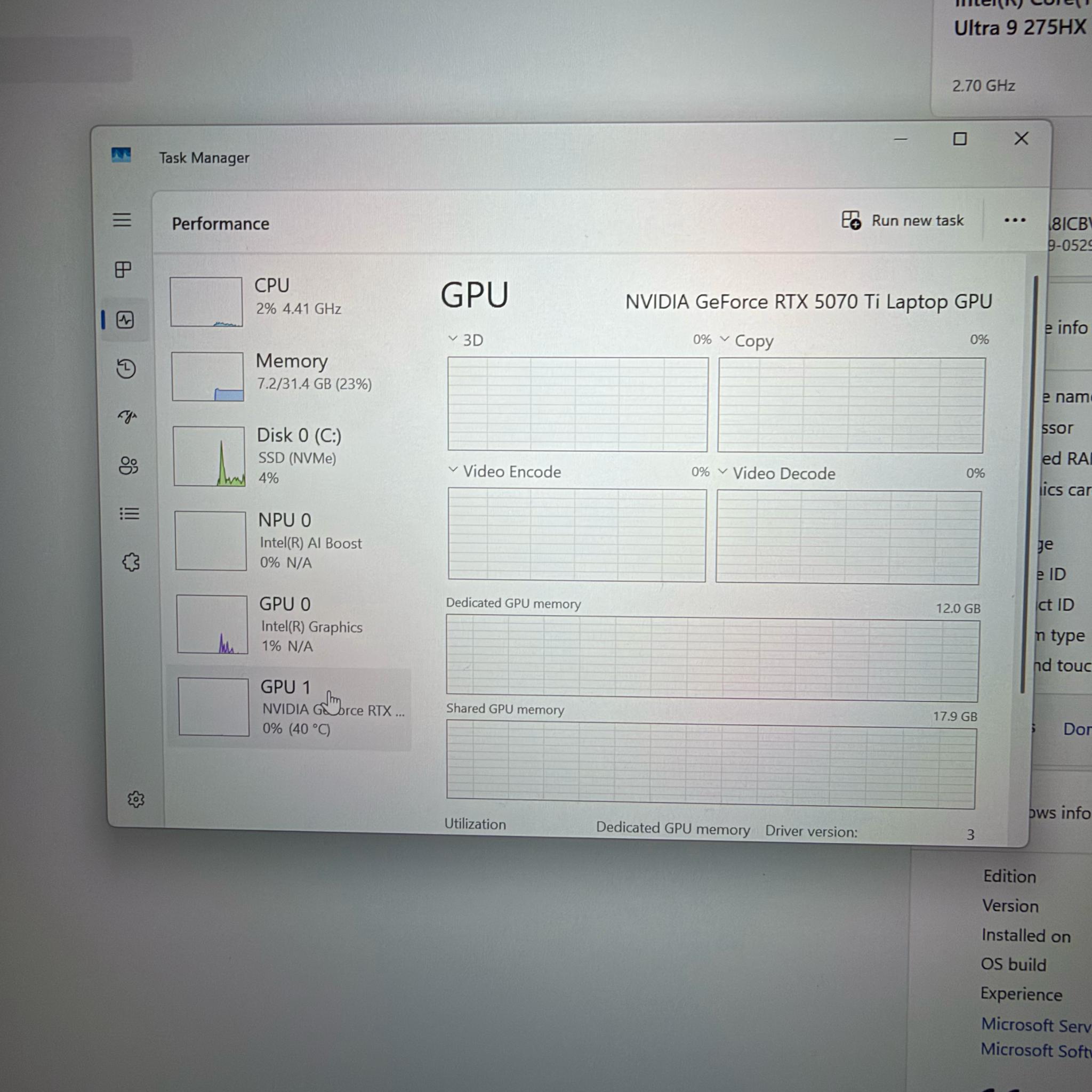
Task: Click the Video Decode utilization graph
Action: pos(848,537)
